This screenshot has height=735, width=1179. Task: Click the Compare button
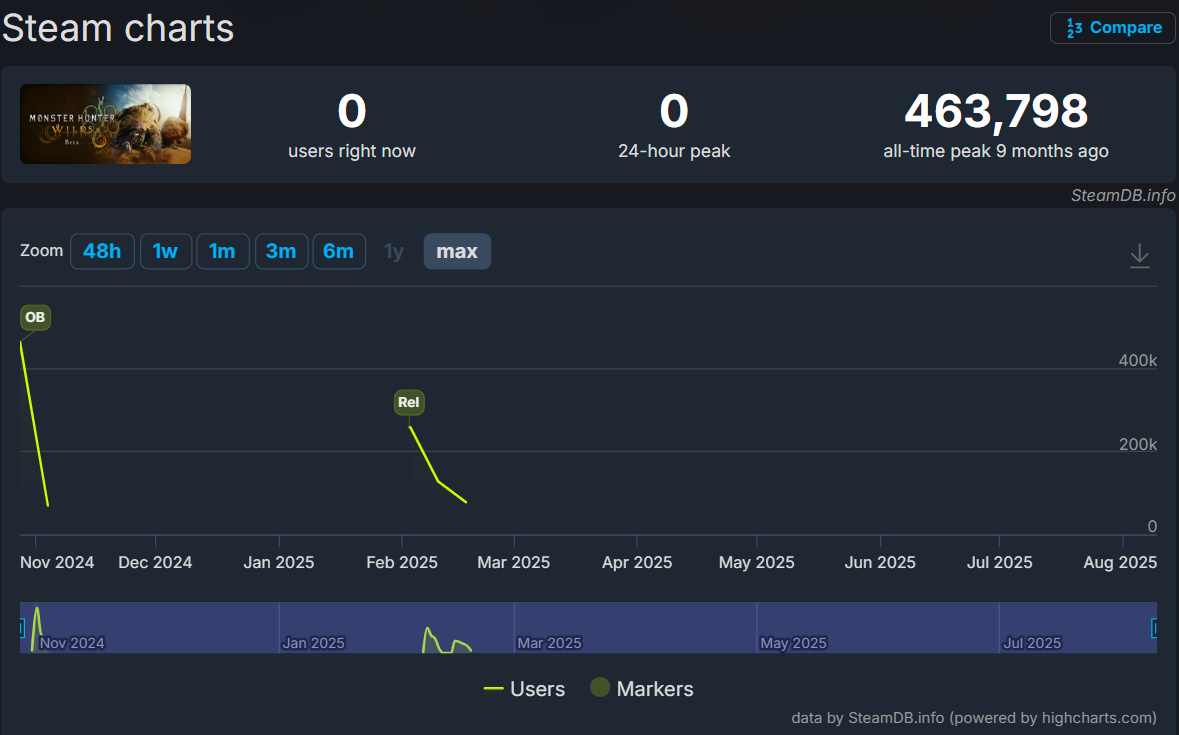(x=1112, y=28)
